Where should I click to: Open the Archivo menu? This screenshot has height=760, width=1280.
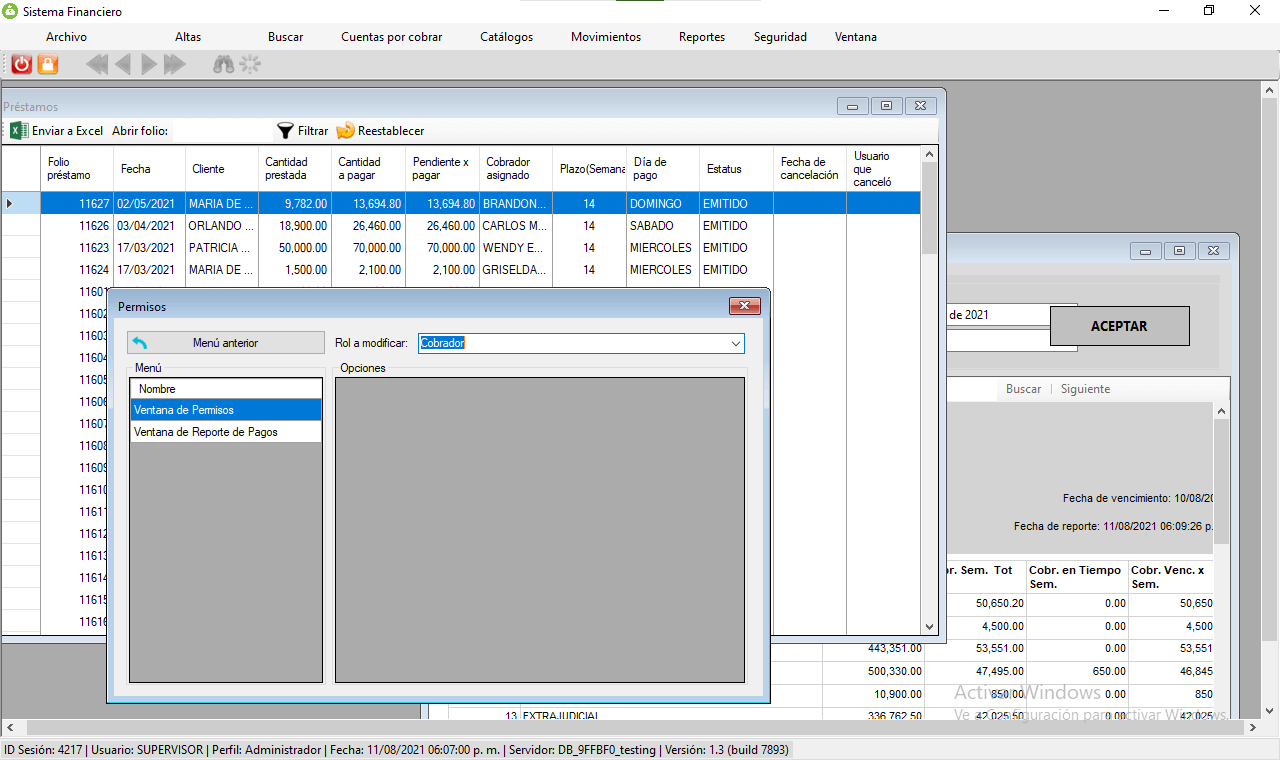click(x=66, y=37)
